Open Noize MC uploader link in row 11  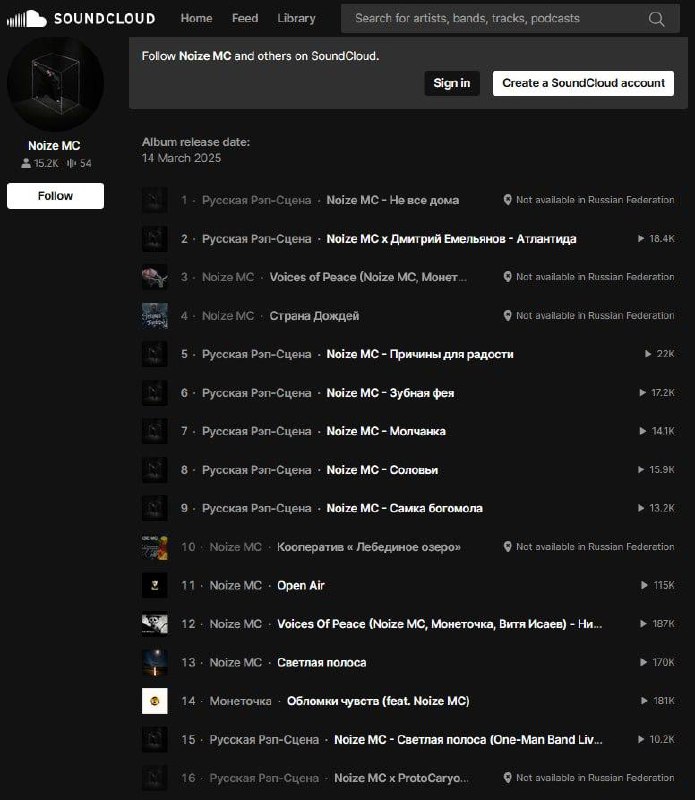(x=235, y=585)
